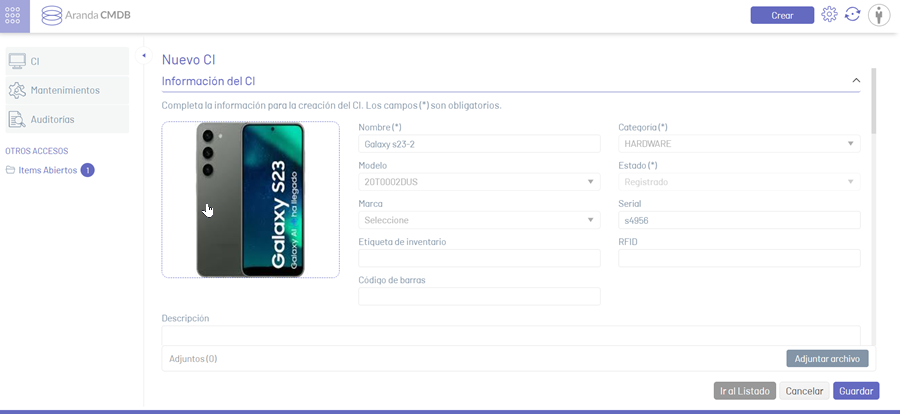This screenshot has width=900, height=414.
Task: Click the vertical scrollbar of the form
Action: (x=874, y=100)
